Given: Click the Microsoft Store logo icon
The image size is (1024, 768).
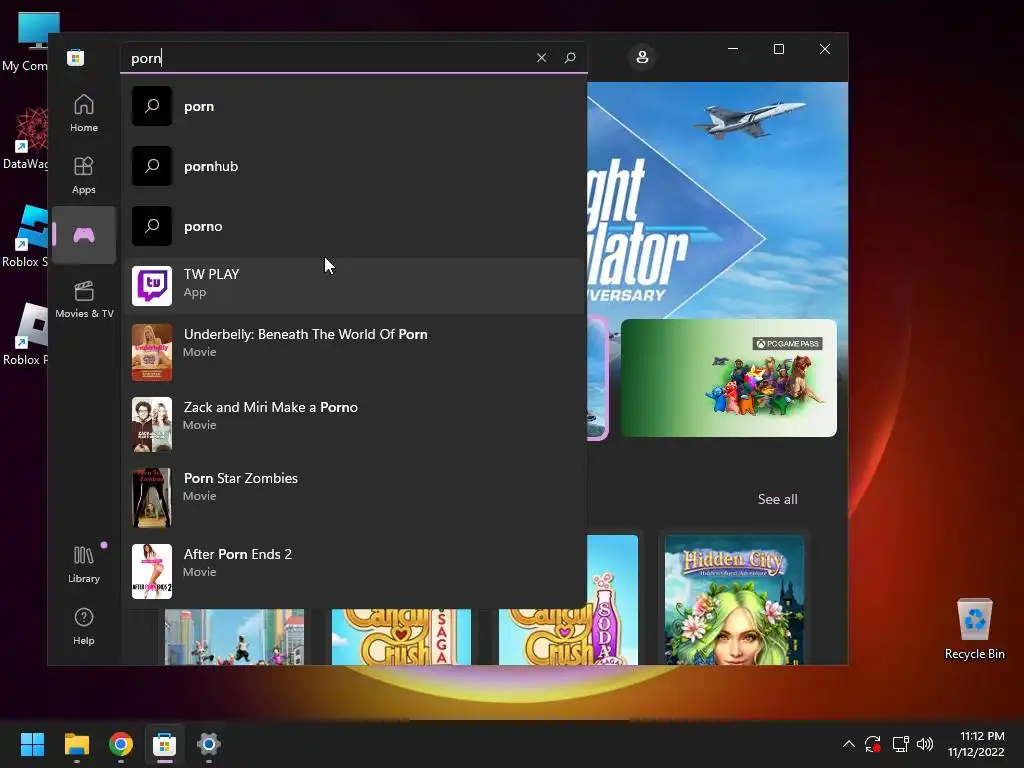Looking at the screenshot, I should pyautogui.click(x=76, y=57).
